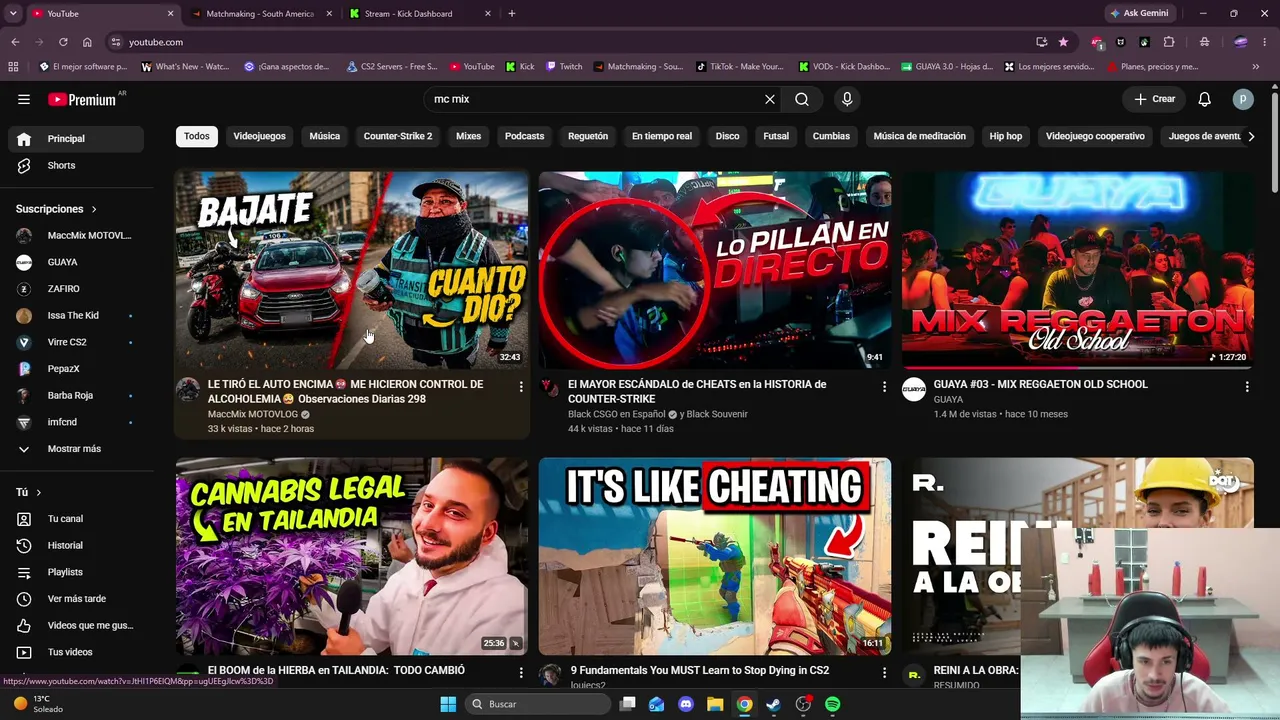
Task: Open MaccMix MOTOVLOG subscription channel
Action: tap(76, 235)
